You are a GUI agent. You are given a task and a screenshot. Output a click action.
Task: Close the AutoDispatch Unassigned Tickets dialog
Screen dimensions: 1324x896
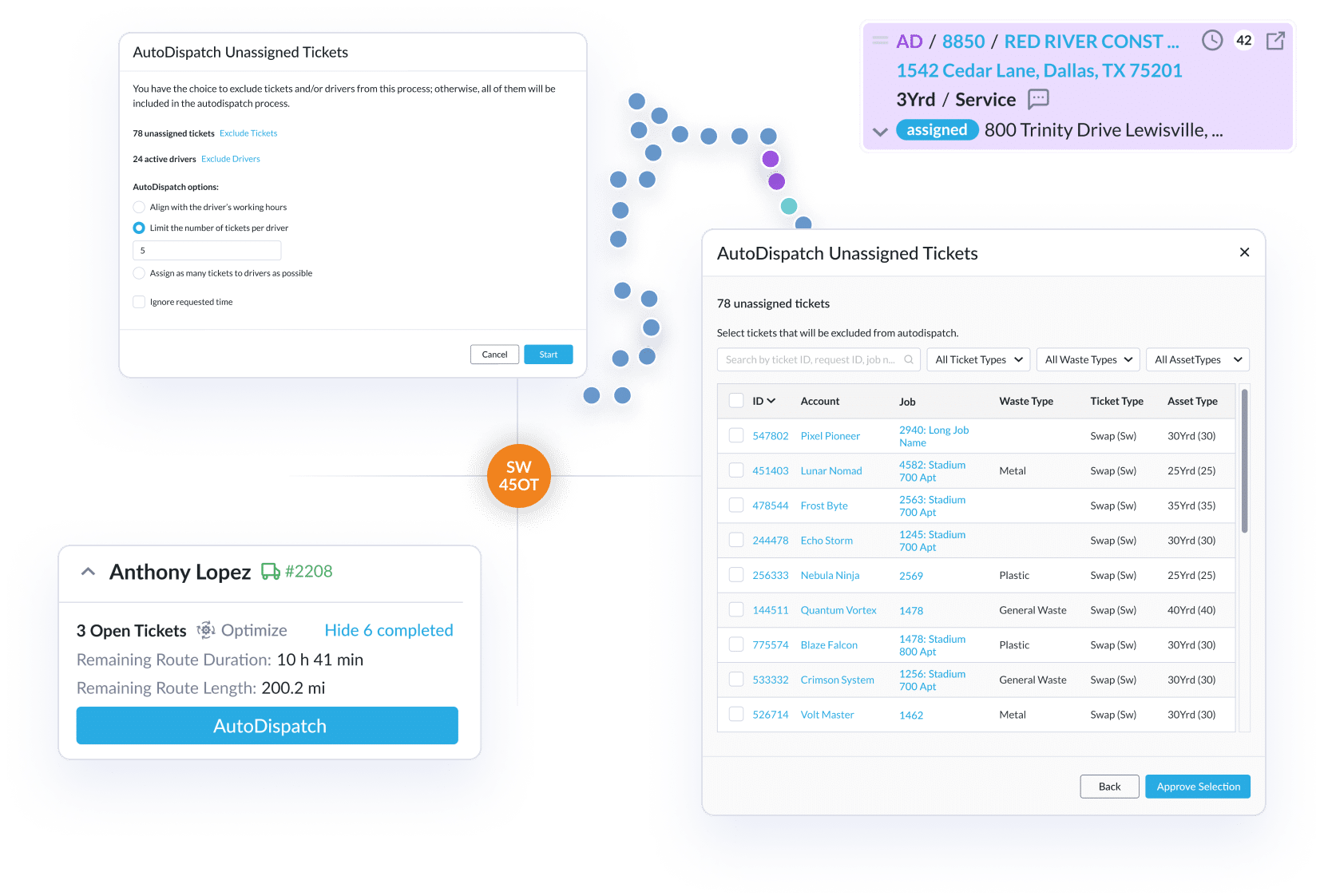tap(1244, 252)
